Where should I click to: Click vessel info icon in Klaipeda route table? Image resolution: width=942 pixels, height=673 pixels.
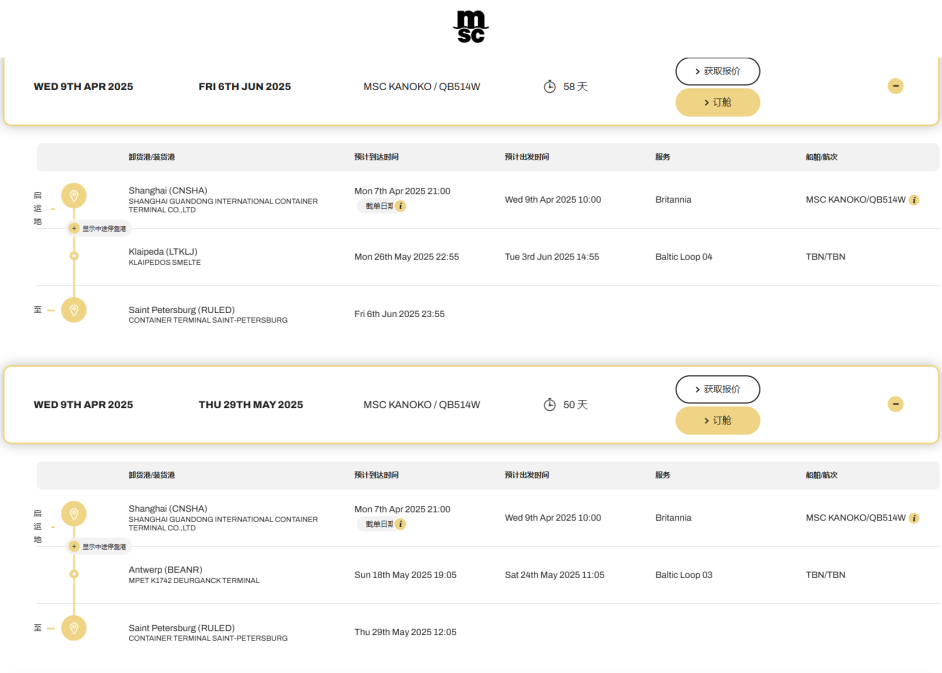click(914, 200)
